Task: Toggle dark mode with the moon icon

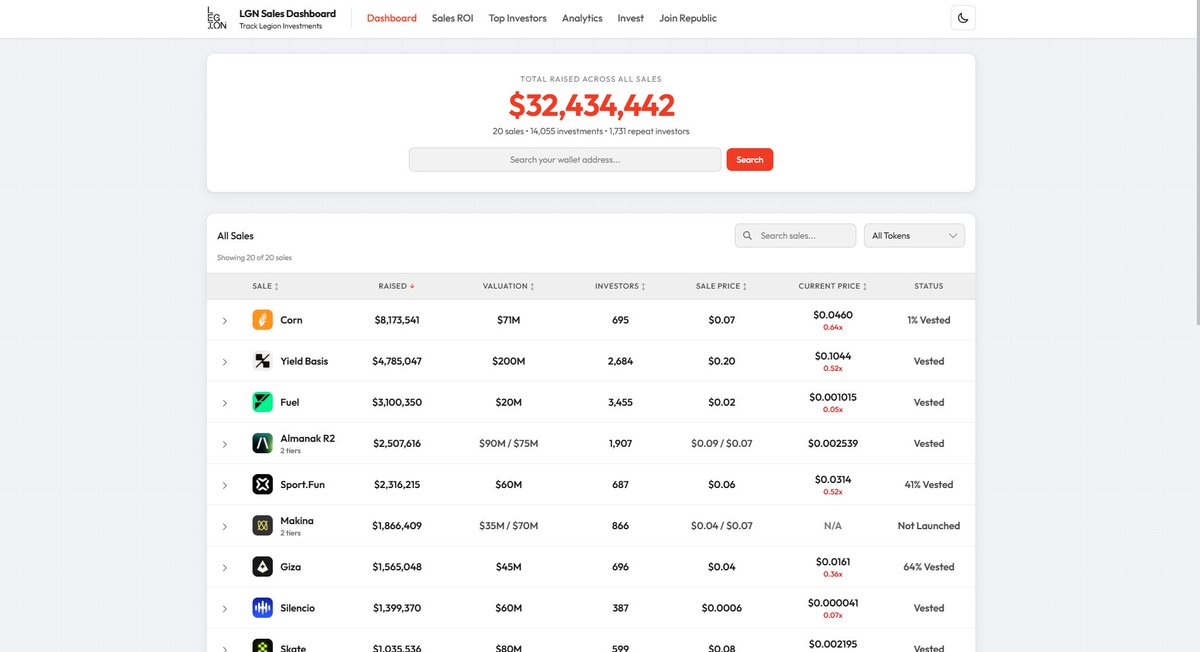Action: tap(962, 18)
